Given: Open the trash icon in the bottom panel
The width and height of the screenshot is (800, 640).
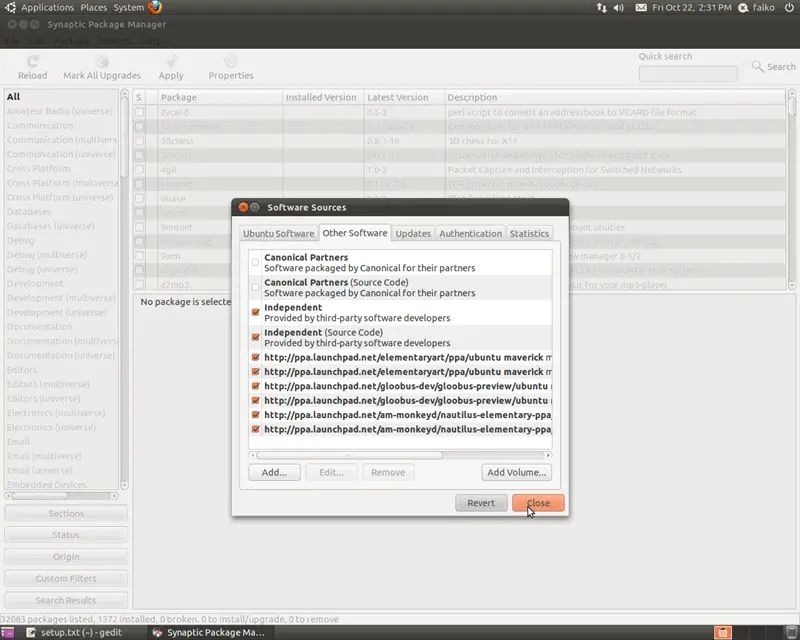Looking at the screenshot, I should (x=791, y=633).
